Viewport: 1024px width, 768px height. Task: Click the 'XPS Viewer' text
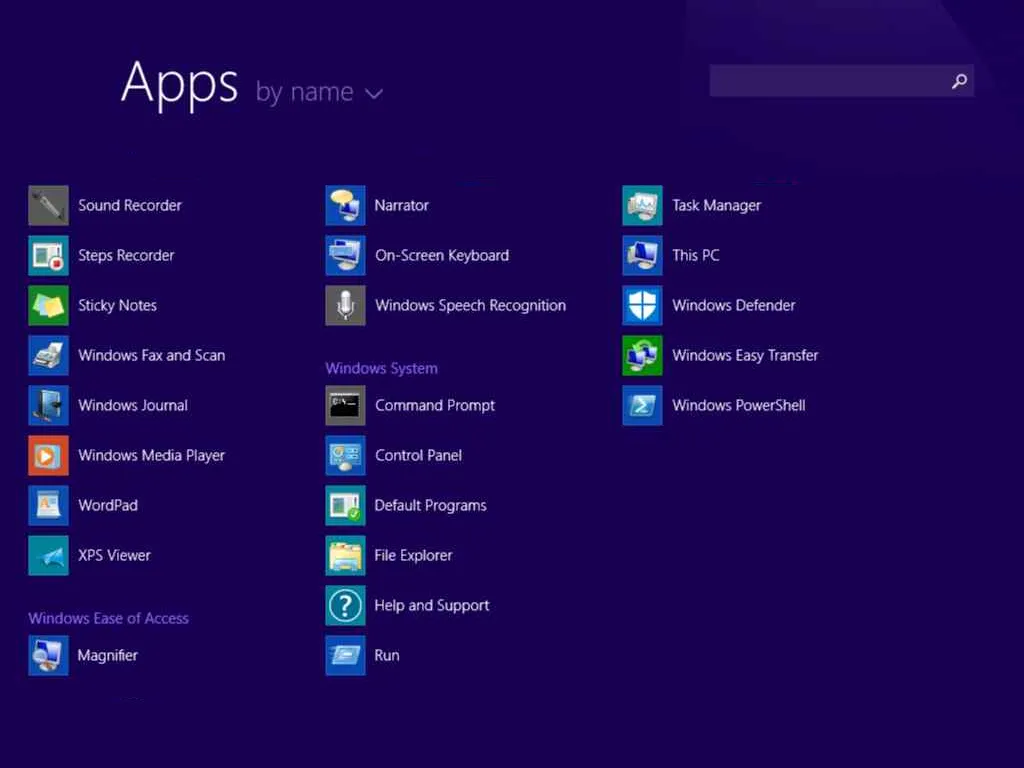pos(114,555)
